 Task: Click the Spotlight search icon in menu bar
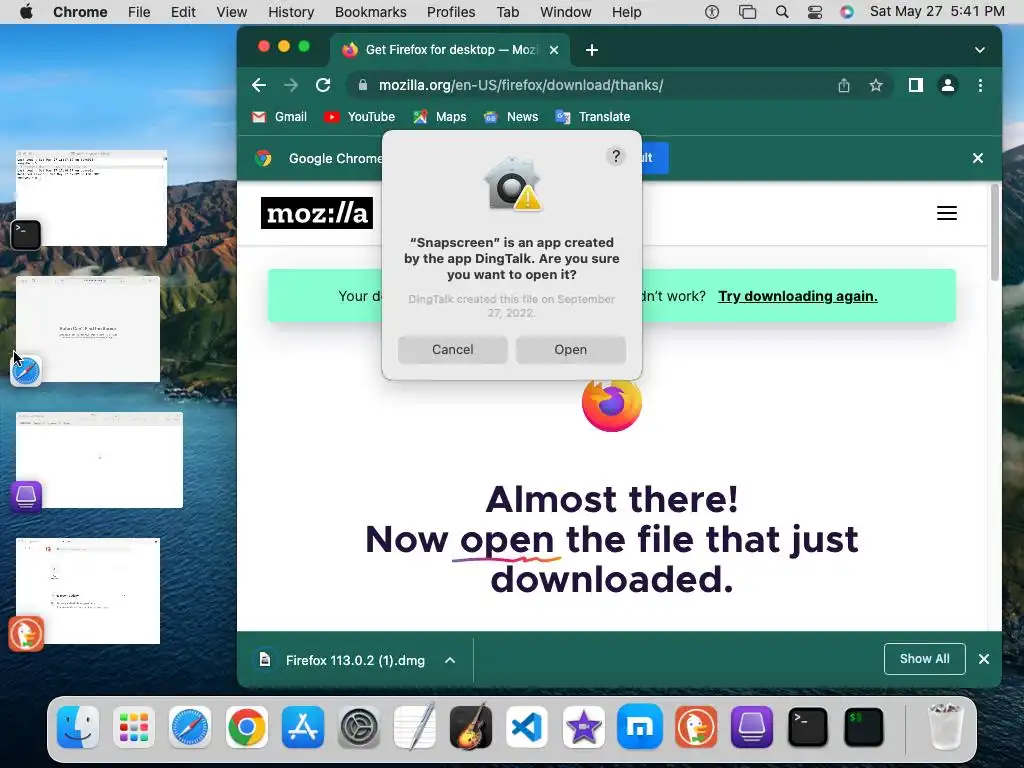click(782, 12)
